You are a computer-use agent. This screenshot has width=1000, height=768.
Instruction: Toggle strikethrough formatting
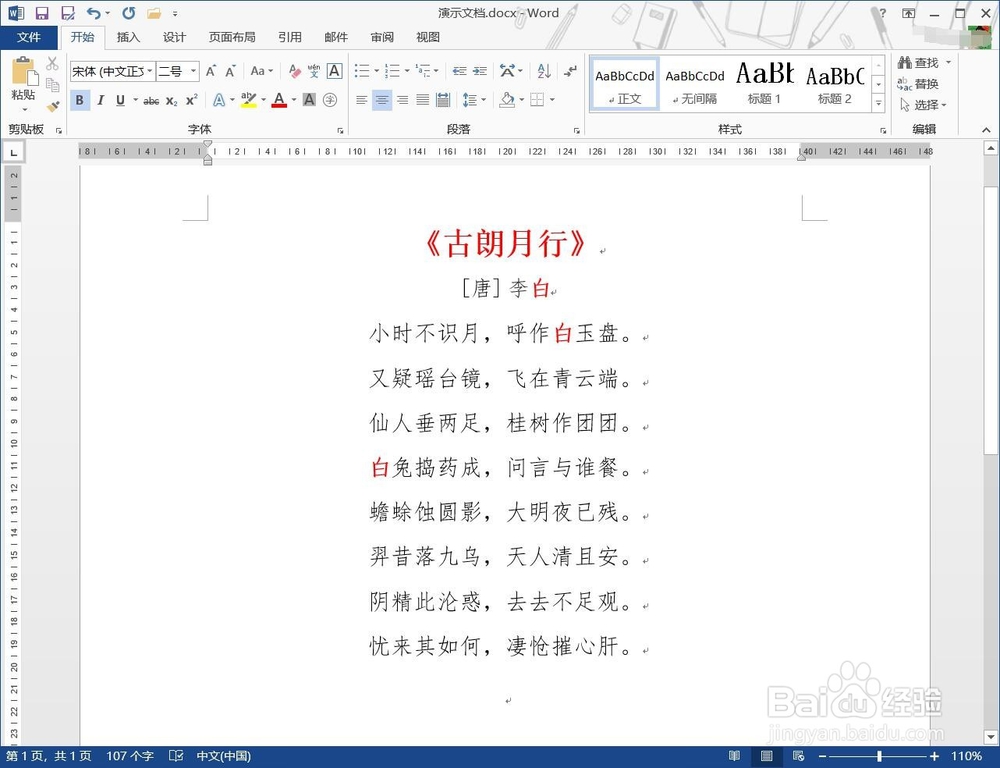tap(152, 100)
